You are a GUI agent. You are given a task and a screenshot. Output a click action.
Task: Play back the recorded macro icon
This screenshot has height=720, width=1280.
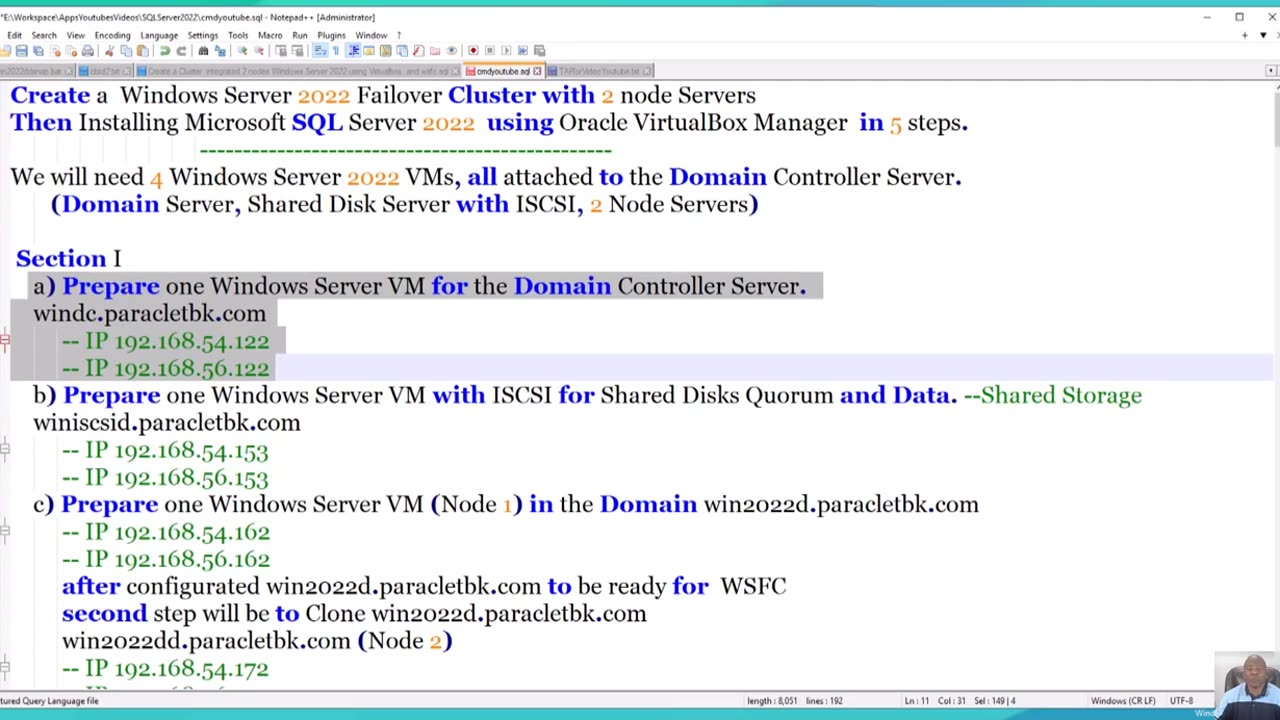pos(506,50)
